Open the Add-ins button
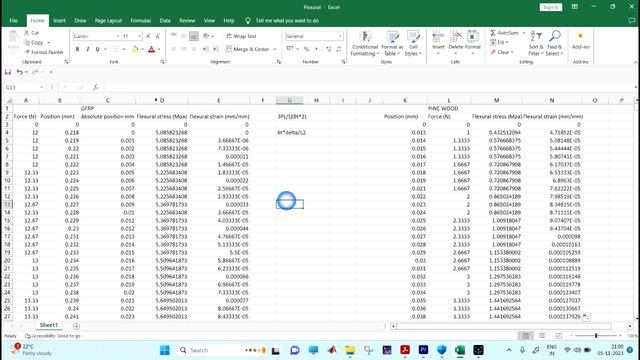This screenshot has height=360, width=640. [x=580, y=41]
